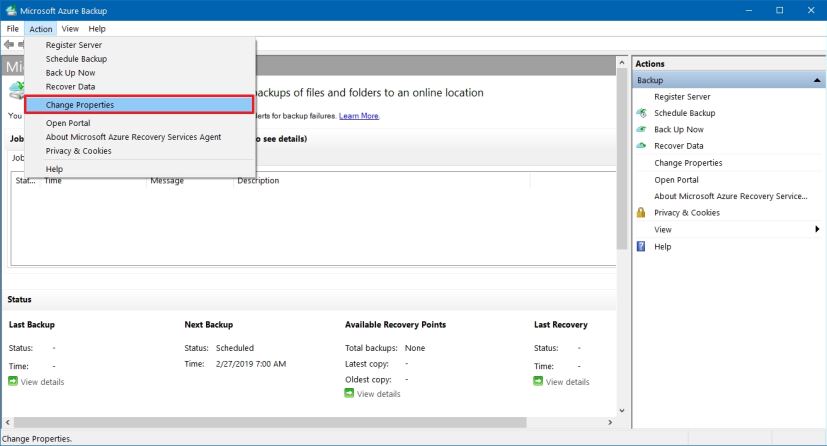Click horizontal scrollbar right arrow
This screenshot has width=827, height=446.
[610, 422]
